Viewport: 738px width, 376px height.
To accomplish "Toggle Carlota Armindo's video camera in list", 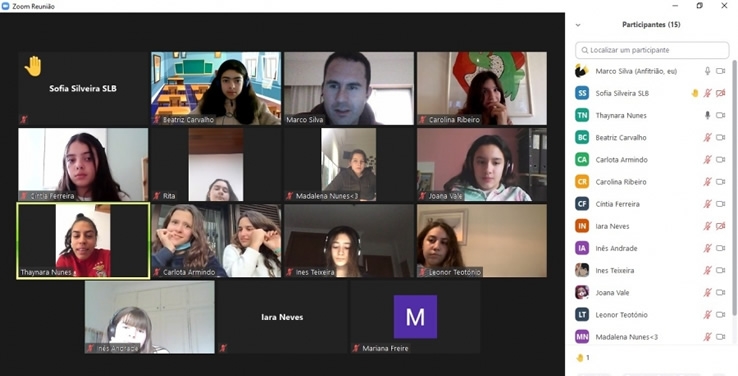I will pos(721,160).
